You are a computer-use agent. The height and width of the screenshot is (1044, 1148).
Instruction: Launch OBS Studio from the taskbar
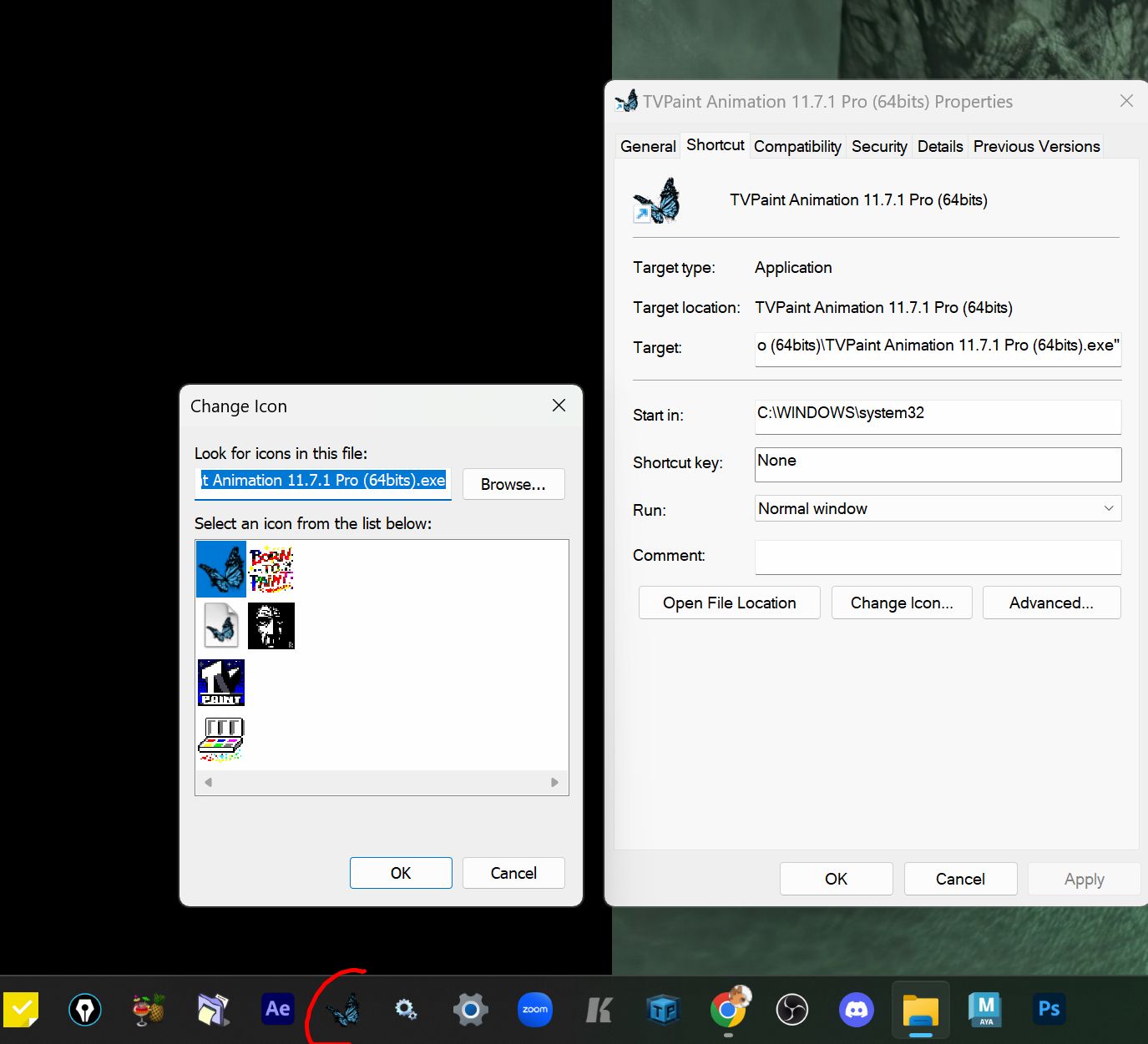pos(792,1010)
